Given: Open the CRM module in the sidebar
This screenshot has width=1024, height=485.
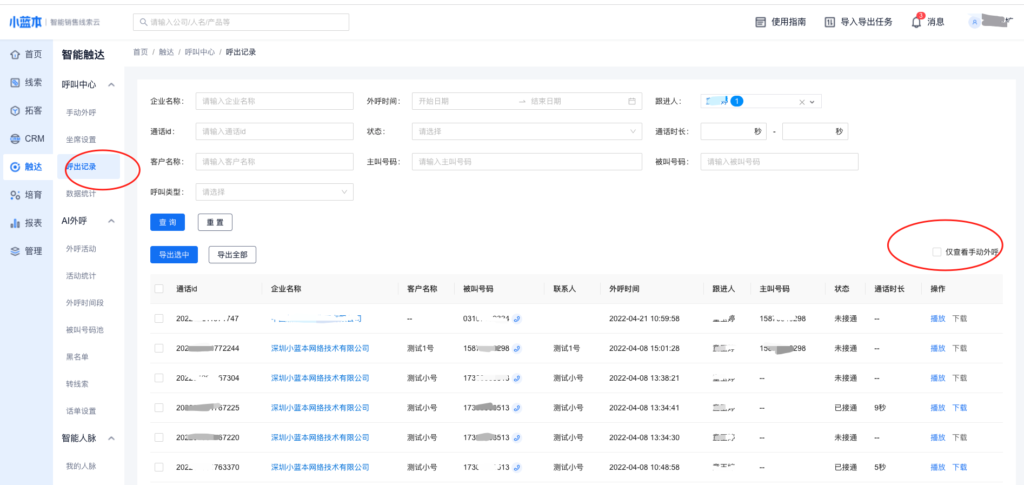Looking at the screenshot, I should coord(27,139).
